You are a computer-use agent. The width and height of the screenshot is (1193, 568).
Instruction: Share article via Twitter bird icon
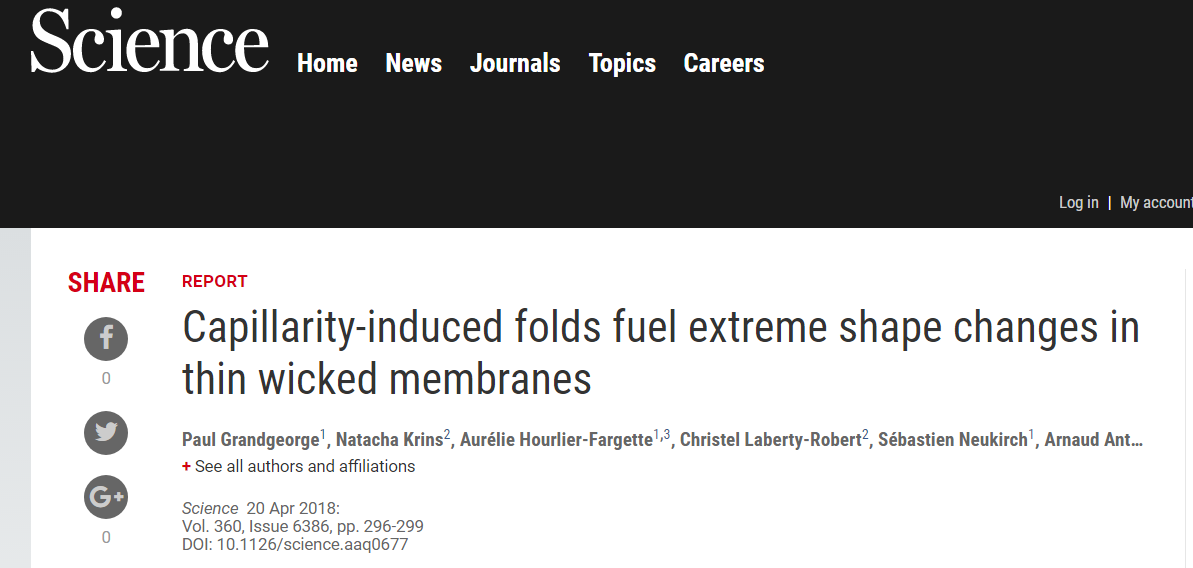click(106, 433)
